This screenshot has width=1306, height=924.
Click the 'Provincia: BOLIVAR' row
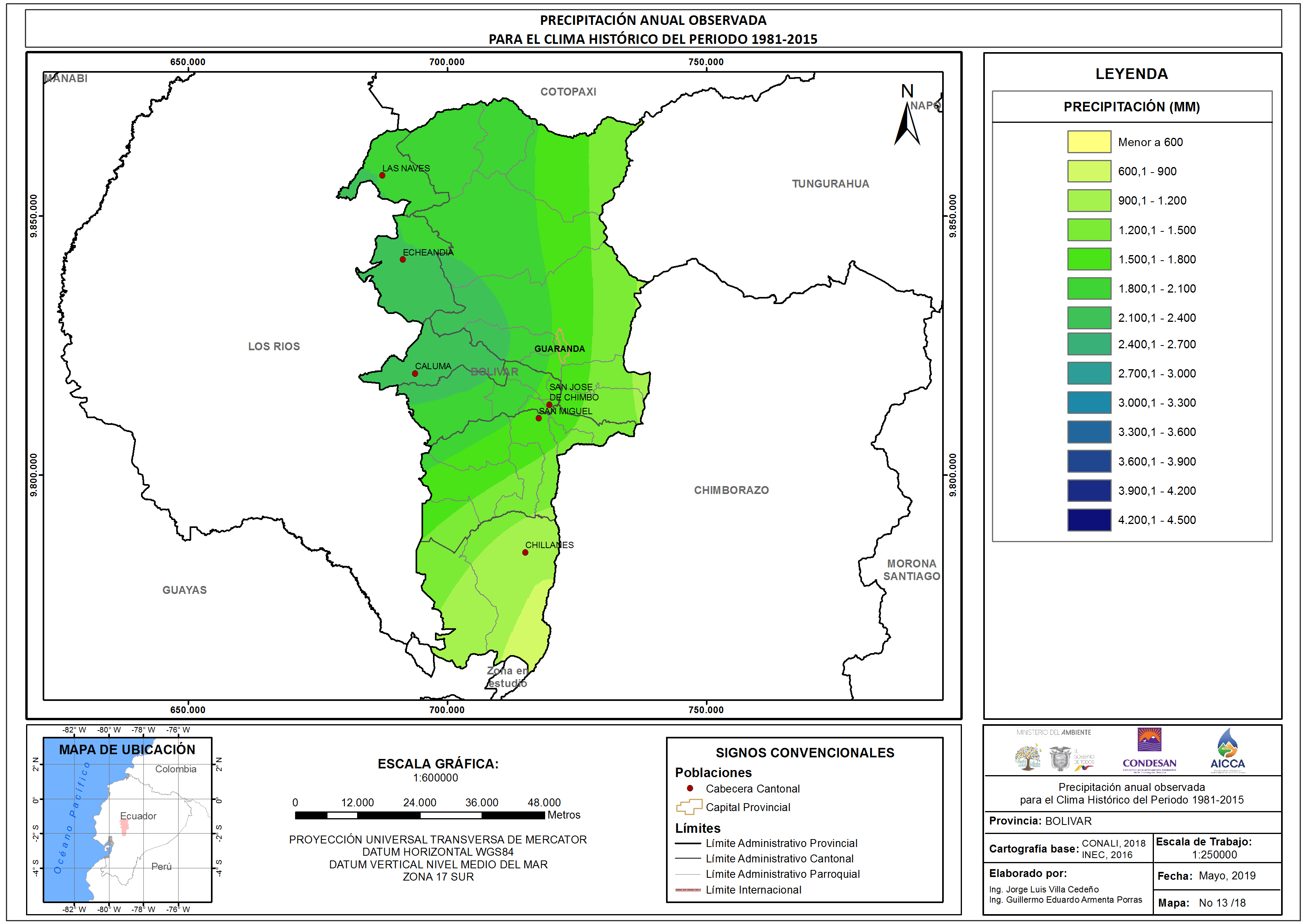pos(1133,821)
